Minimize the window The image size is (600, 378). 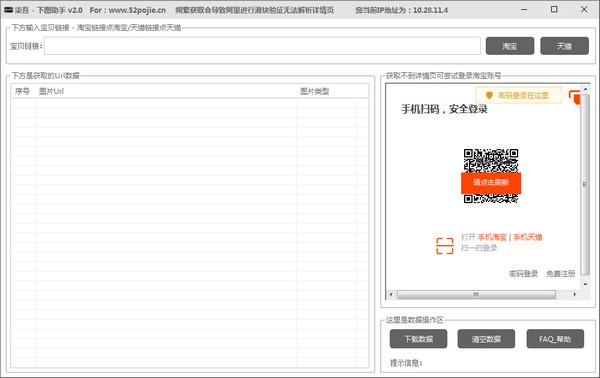[x=524, y=10]
